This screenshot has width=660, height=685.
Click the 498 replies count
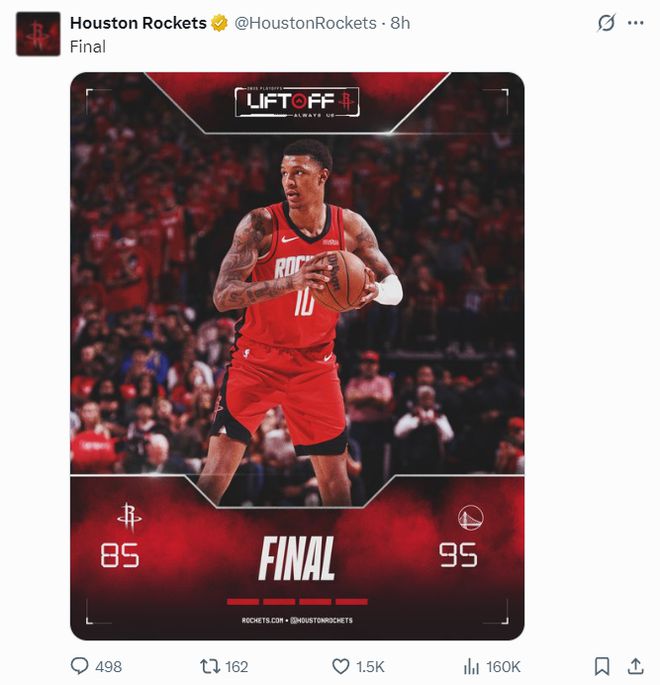(x=108, y=667)
